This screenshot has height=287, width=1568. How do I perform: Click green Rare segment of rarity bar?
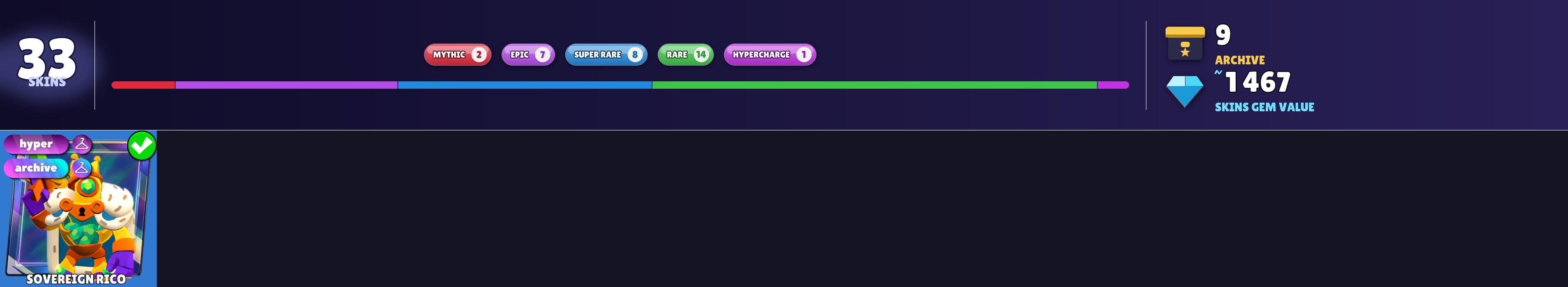(875, 85)
